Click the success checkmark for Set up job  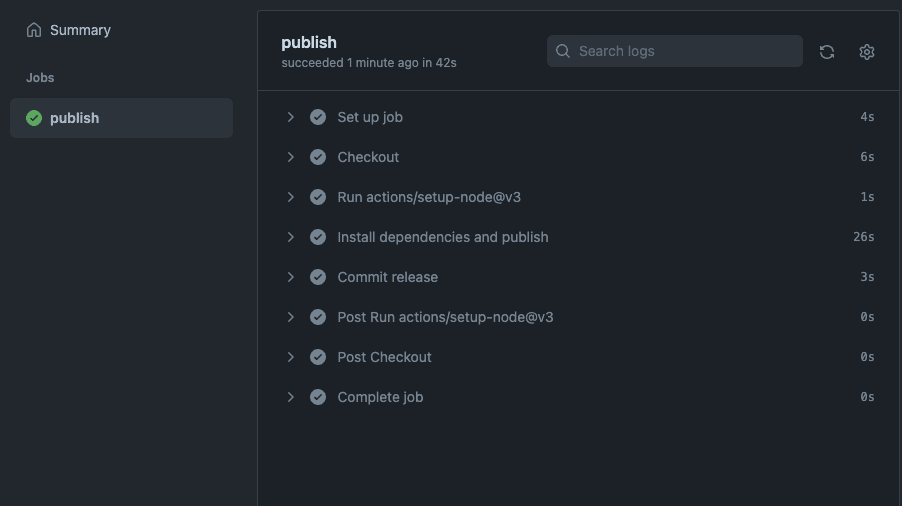(318, 117)
